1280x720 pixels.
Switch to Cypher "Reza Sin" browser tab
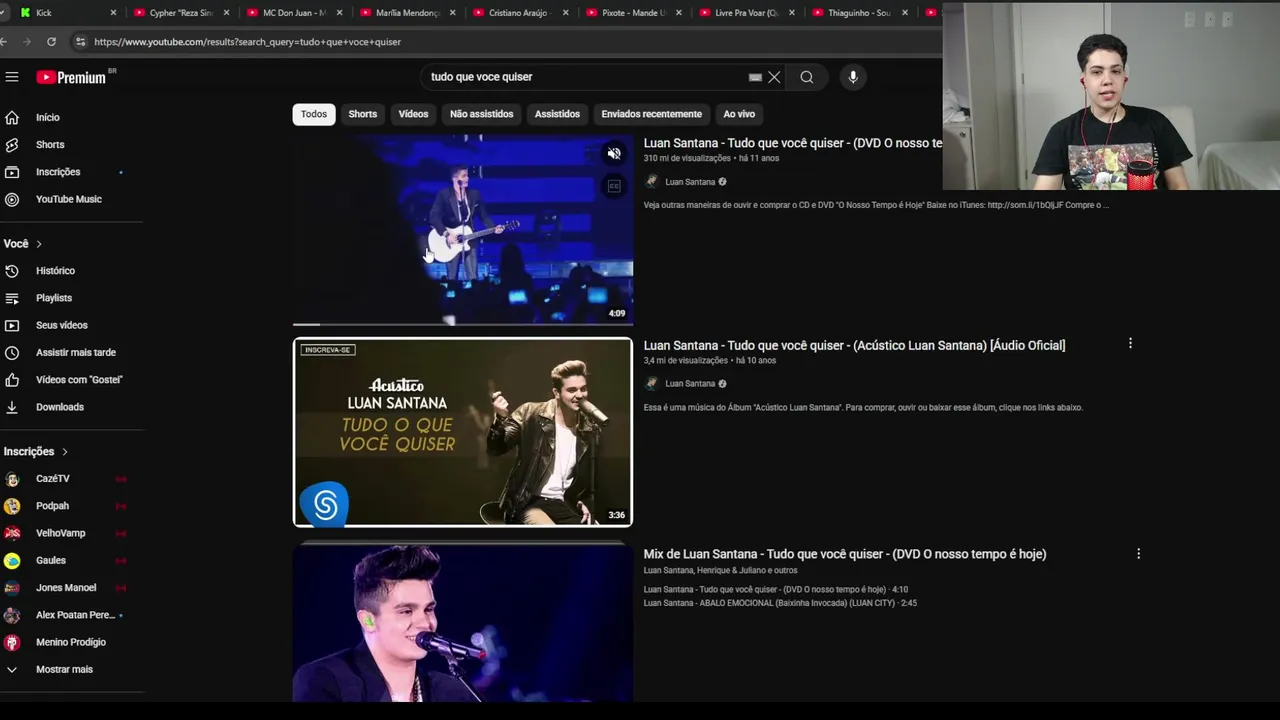point(180,13)
